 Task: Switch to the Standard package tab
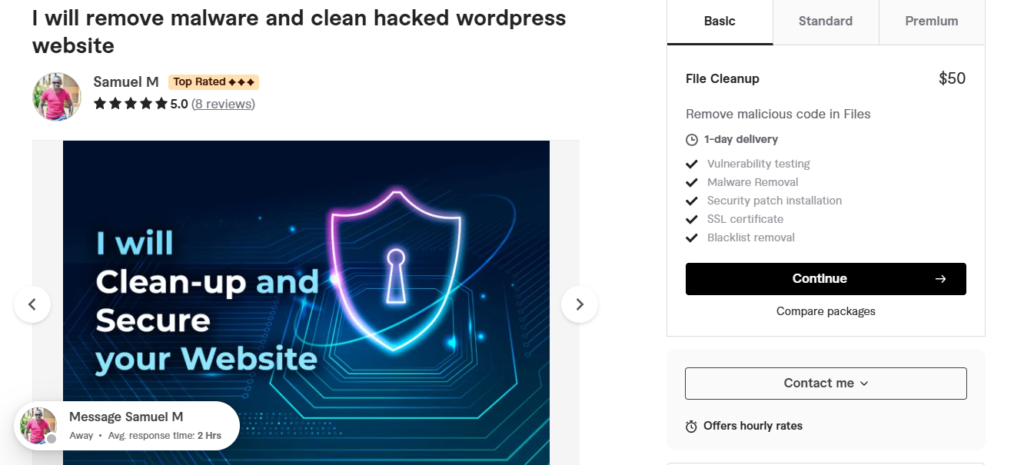tap(825, 22)
